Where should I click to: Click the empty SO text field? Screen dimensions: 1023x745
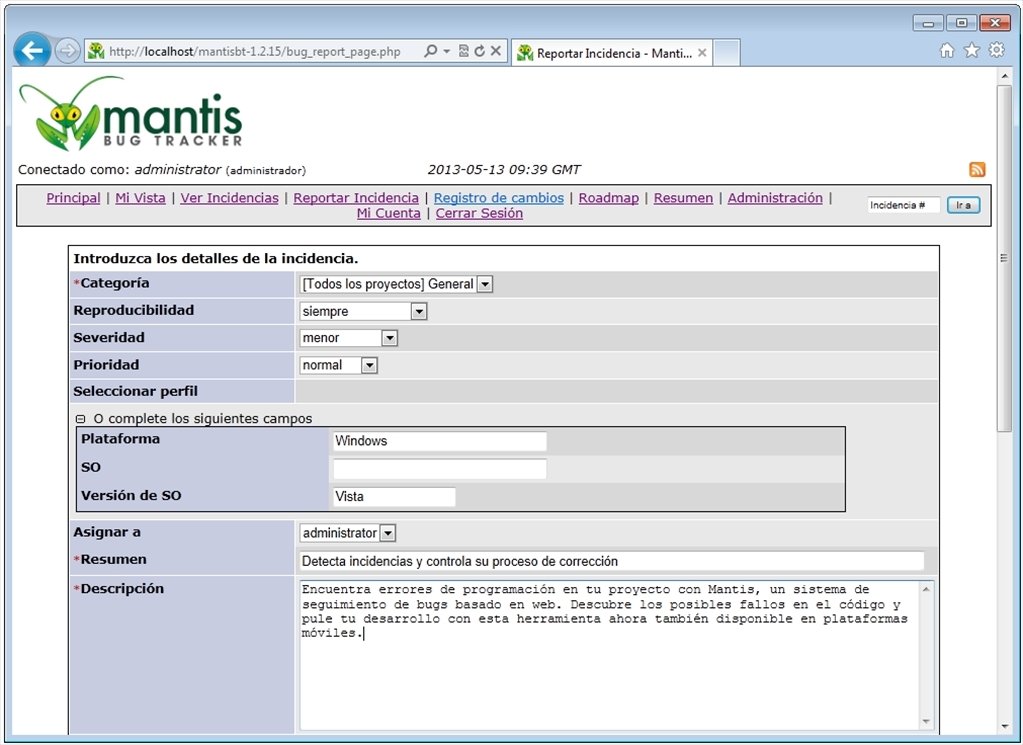pos(440,469)
